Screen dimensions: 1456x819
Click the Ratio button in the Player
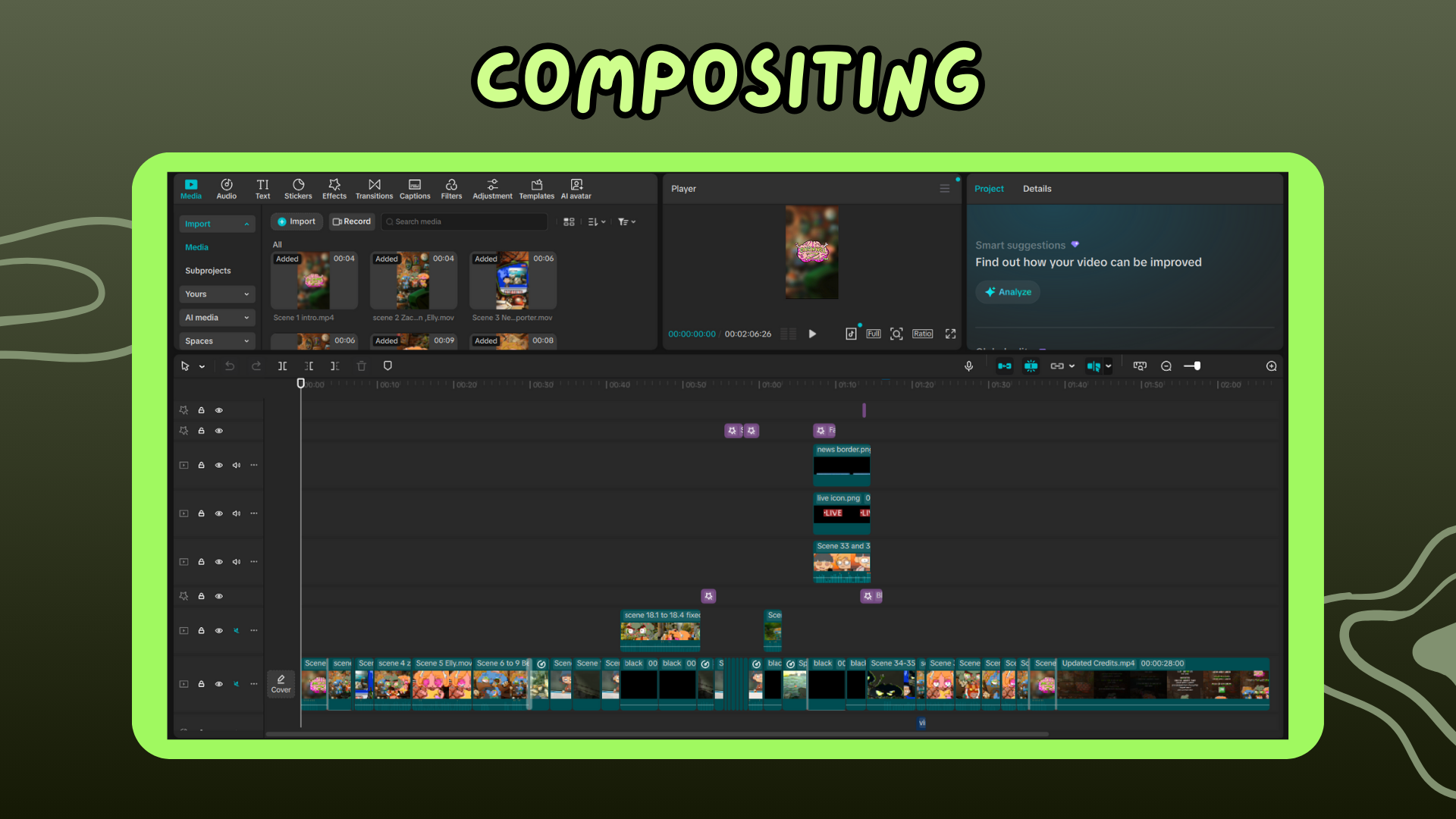(x=922, y=334)
